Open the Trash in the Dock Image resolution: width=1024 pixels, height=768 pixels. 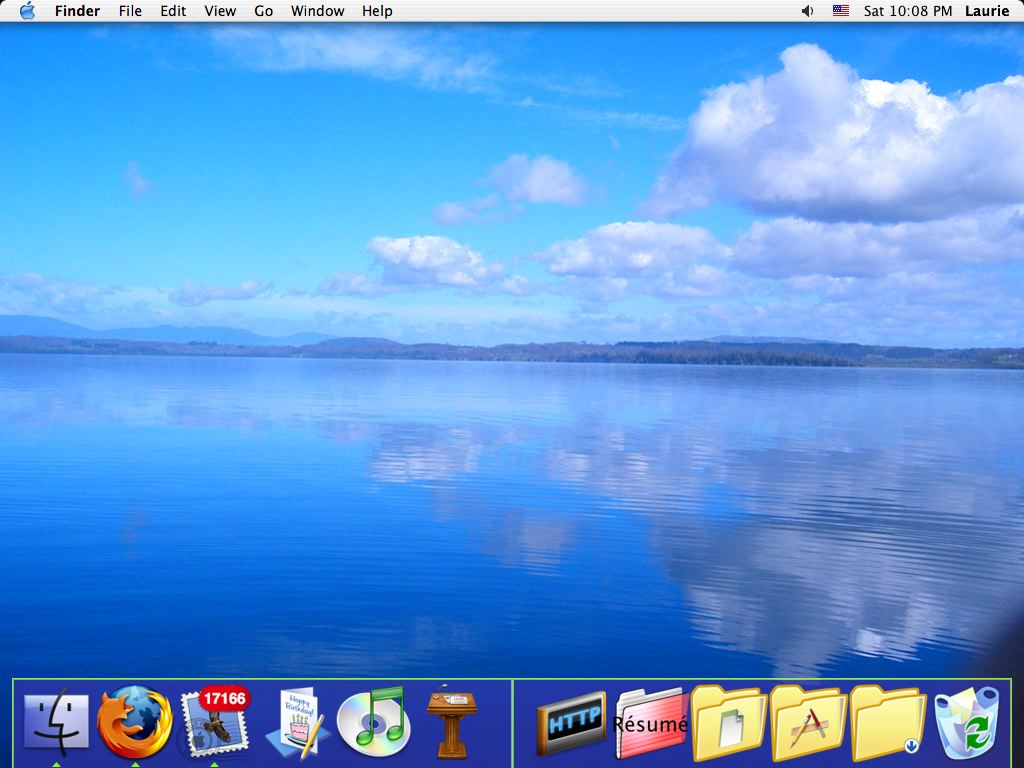coord(967,722)
